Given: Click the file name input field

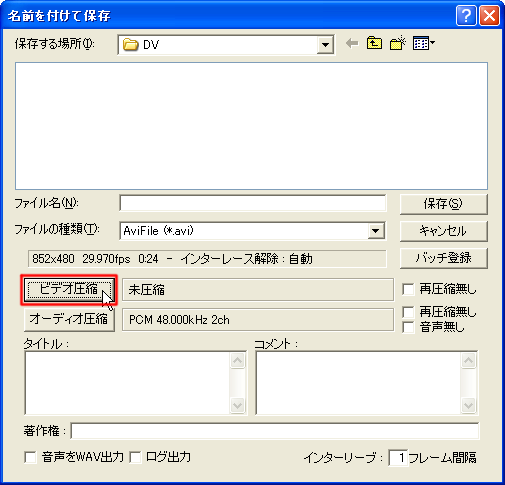Looking at the screenshot, I should click(253, 203).
